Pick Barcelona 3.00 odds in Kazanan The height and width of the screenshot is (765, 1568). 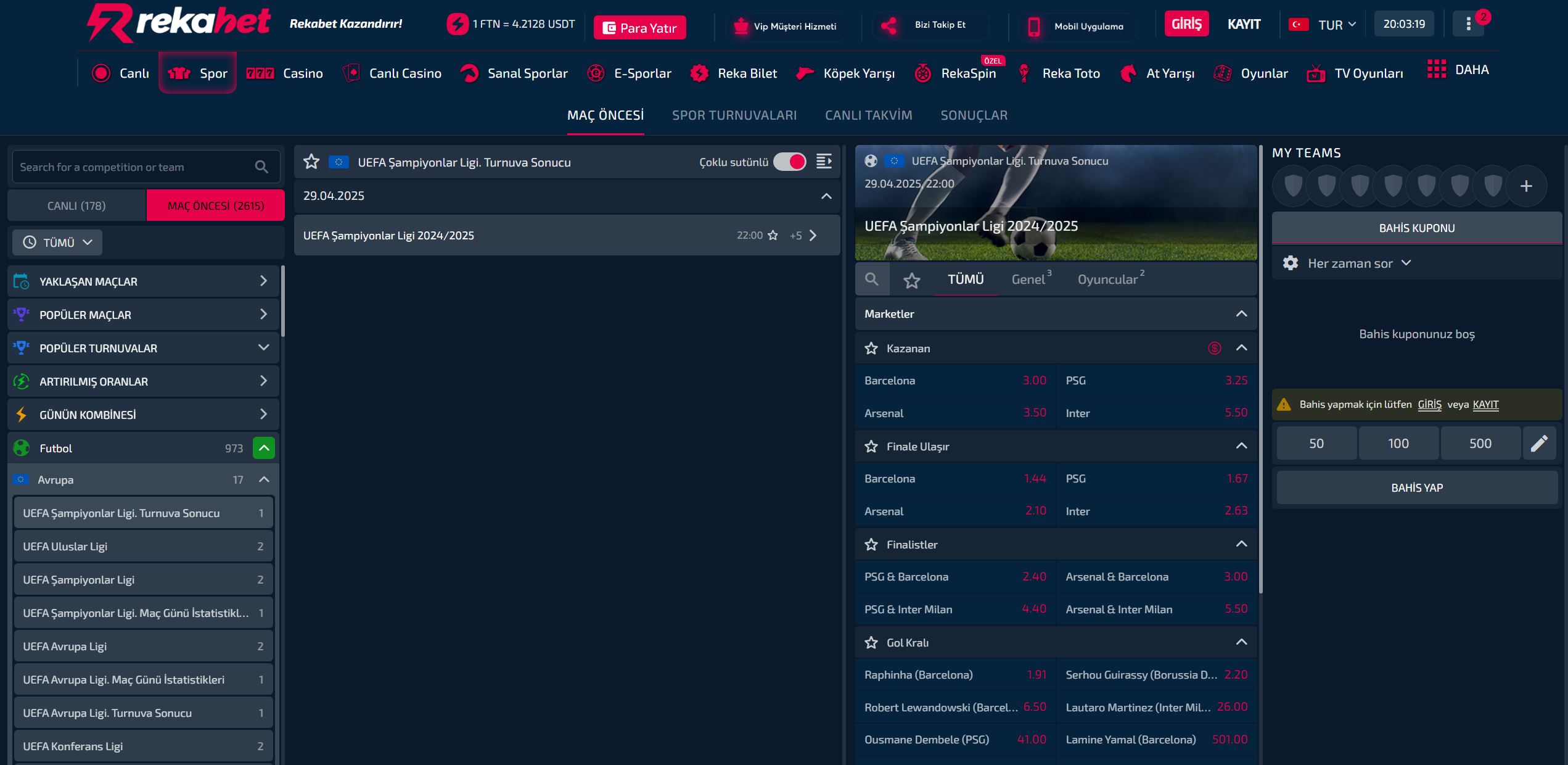pos(955,381)
